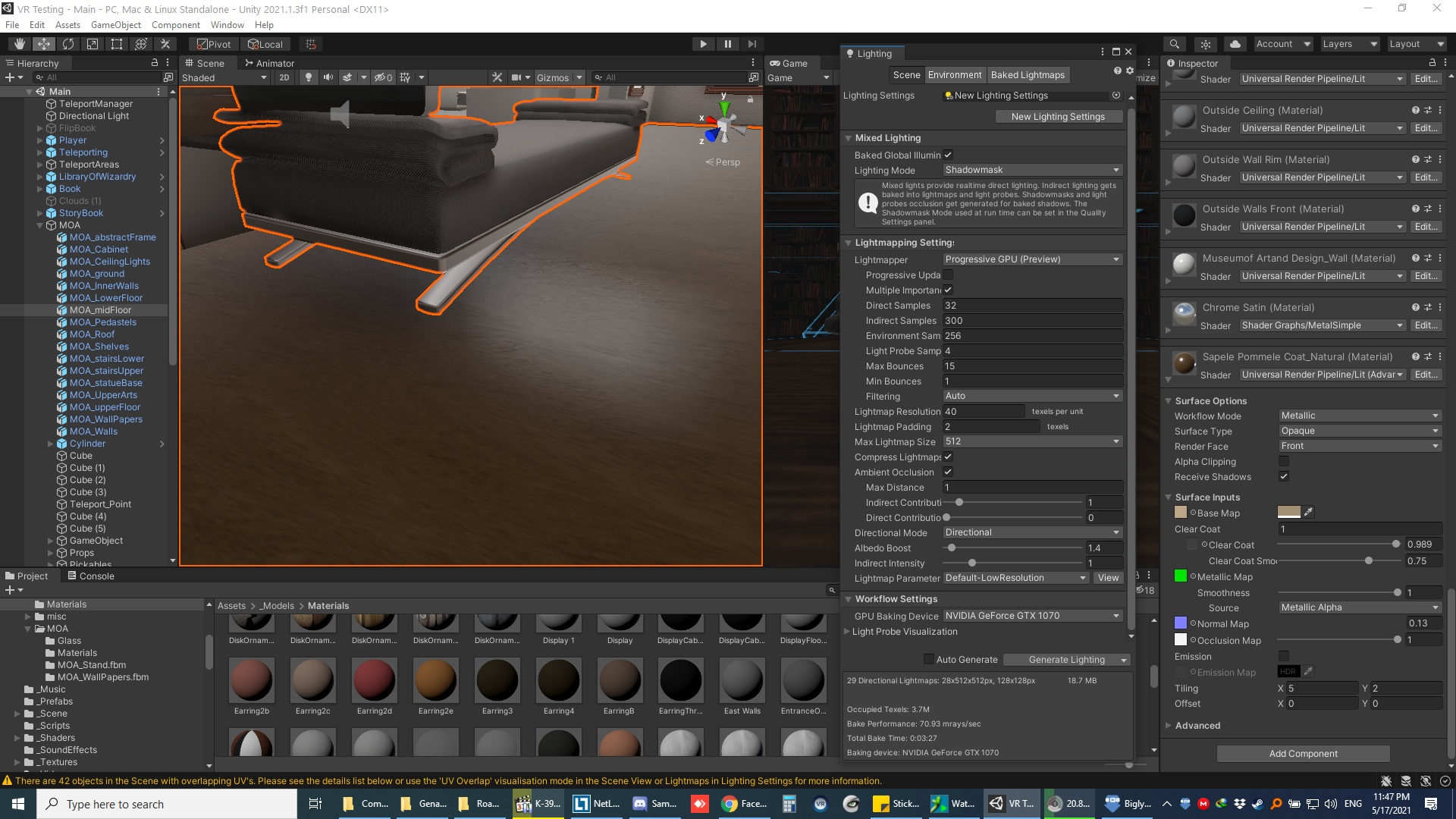Open Lightmapper Progressive GPU dropdown

1032,259
